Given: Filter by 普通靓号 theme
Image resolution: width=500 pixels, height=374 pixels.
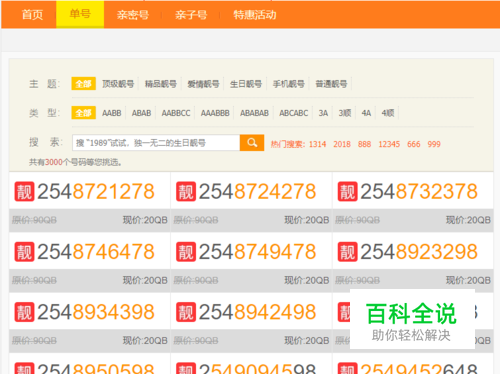Looking at the screenshot, I should [x=331, y=84].
